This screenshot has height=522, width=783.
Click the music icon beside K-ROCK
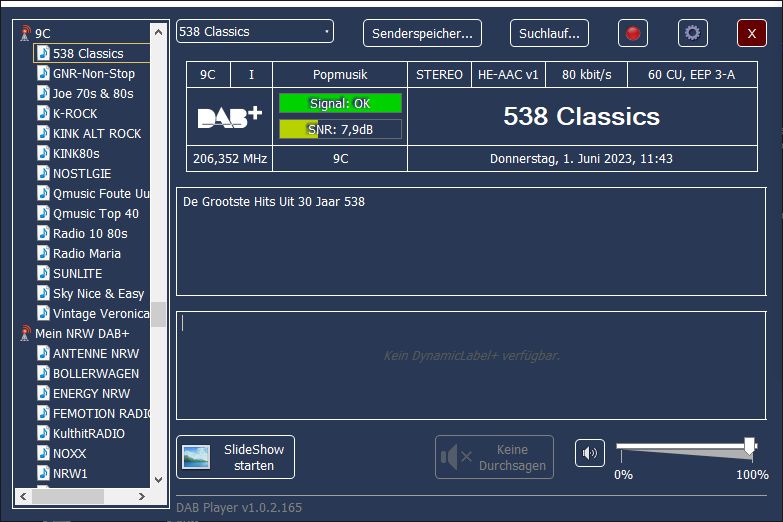(x=43, y=113)
